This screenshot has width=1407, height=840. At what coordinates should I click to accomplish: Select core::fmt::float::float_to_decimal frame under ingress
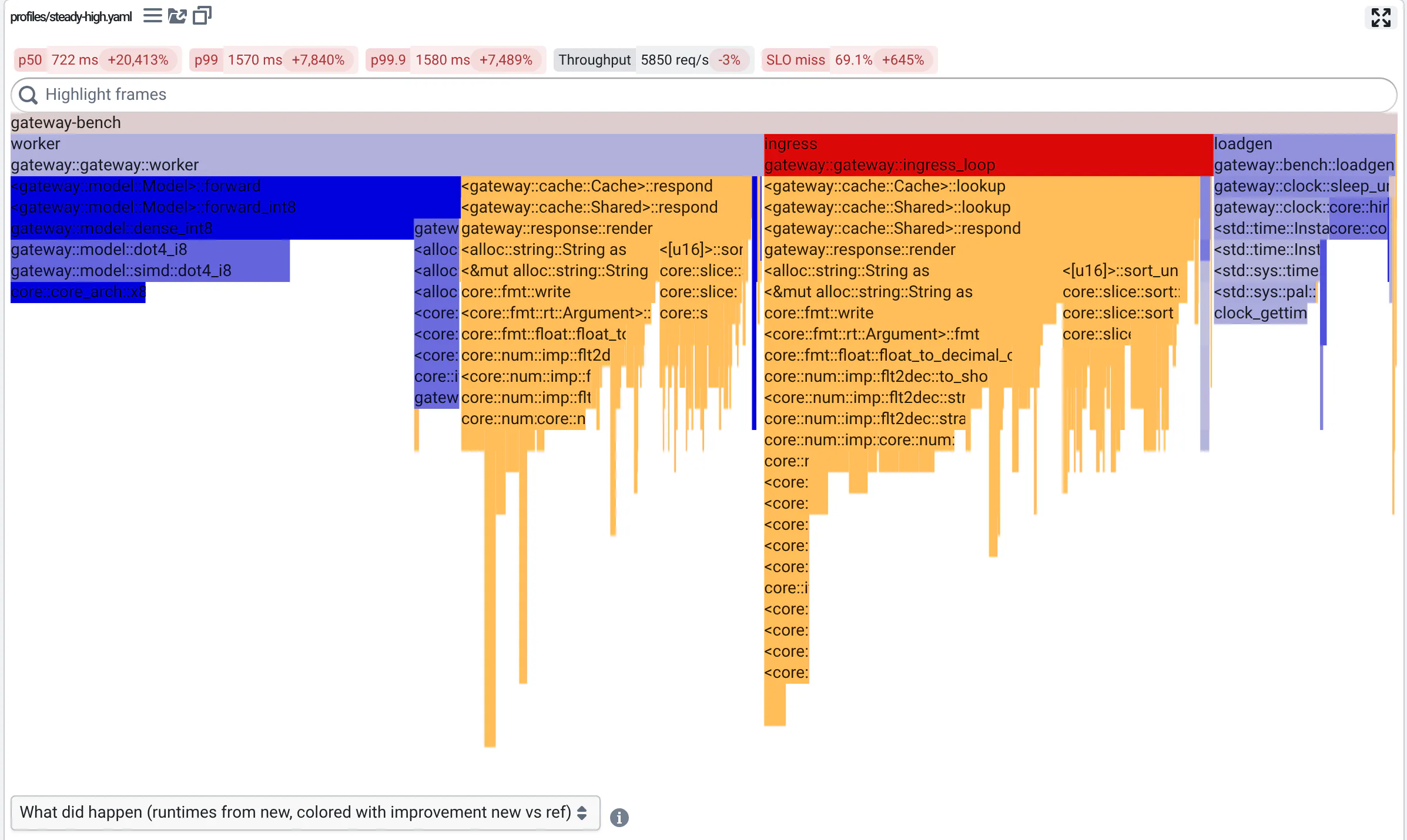[888, 355]
